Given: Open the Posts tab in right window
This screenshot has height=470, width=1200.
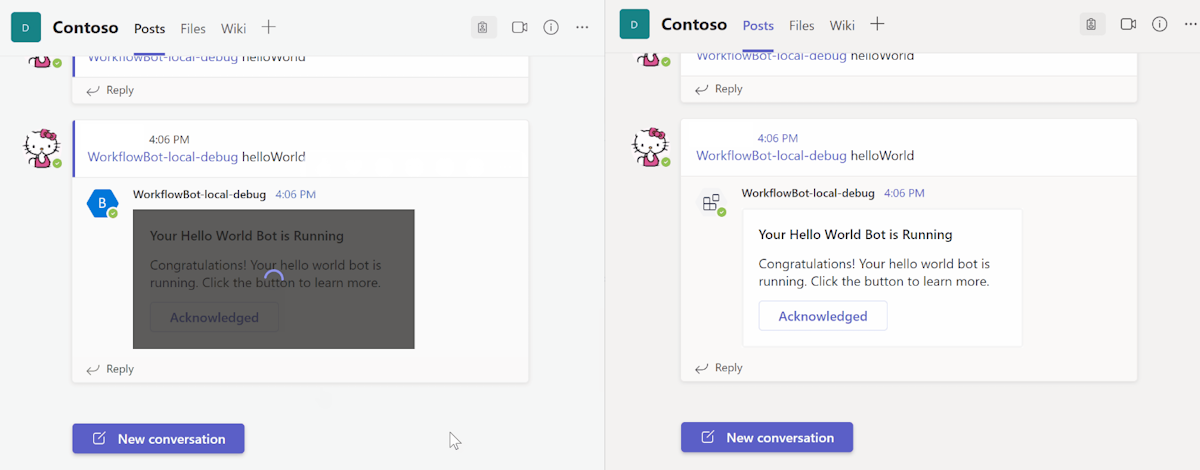Looking at the screenshot, I should click(x=758, y=26).
